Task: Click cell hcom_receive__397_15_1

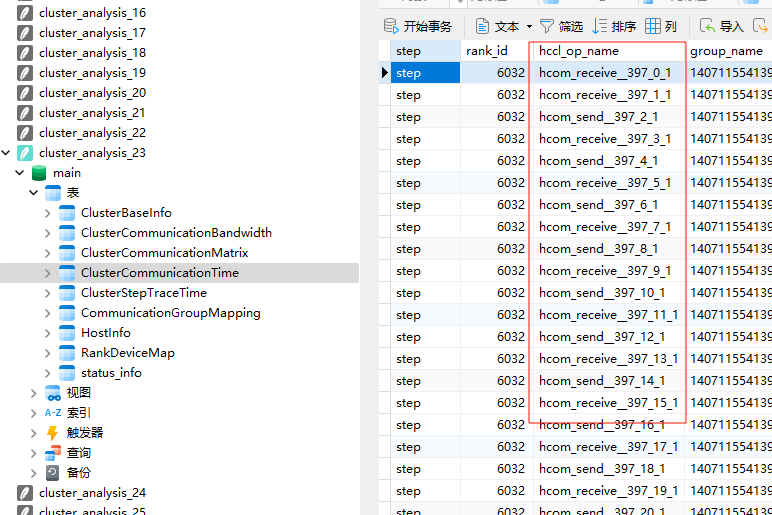Action: (609, 403)
